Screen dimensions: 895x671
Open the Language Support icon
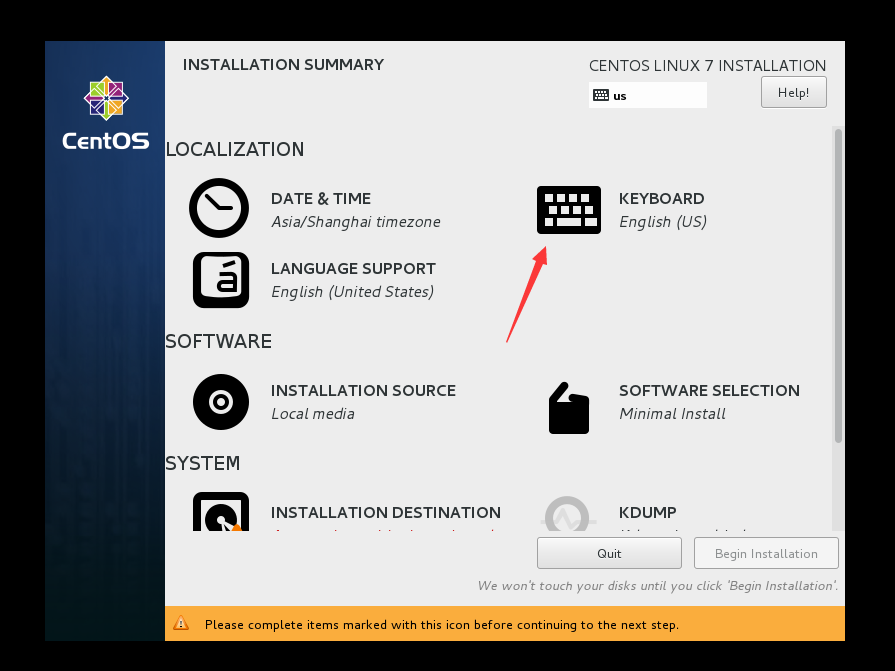(221, 280)
